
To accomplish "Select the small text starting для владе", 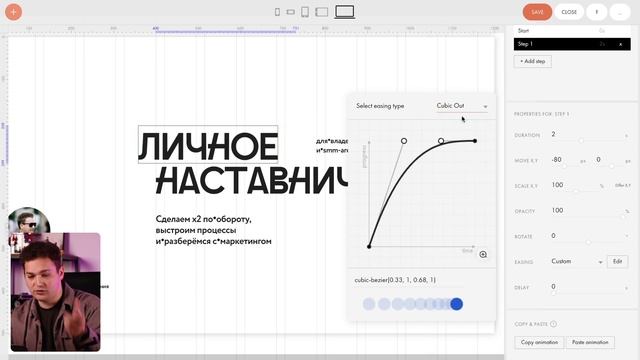I will coord(332,145).
